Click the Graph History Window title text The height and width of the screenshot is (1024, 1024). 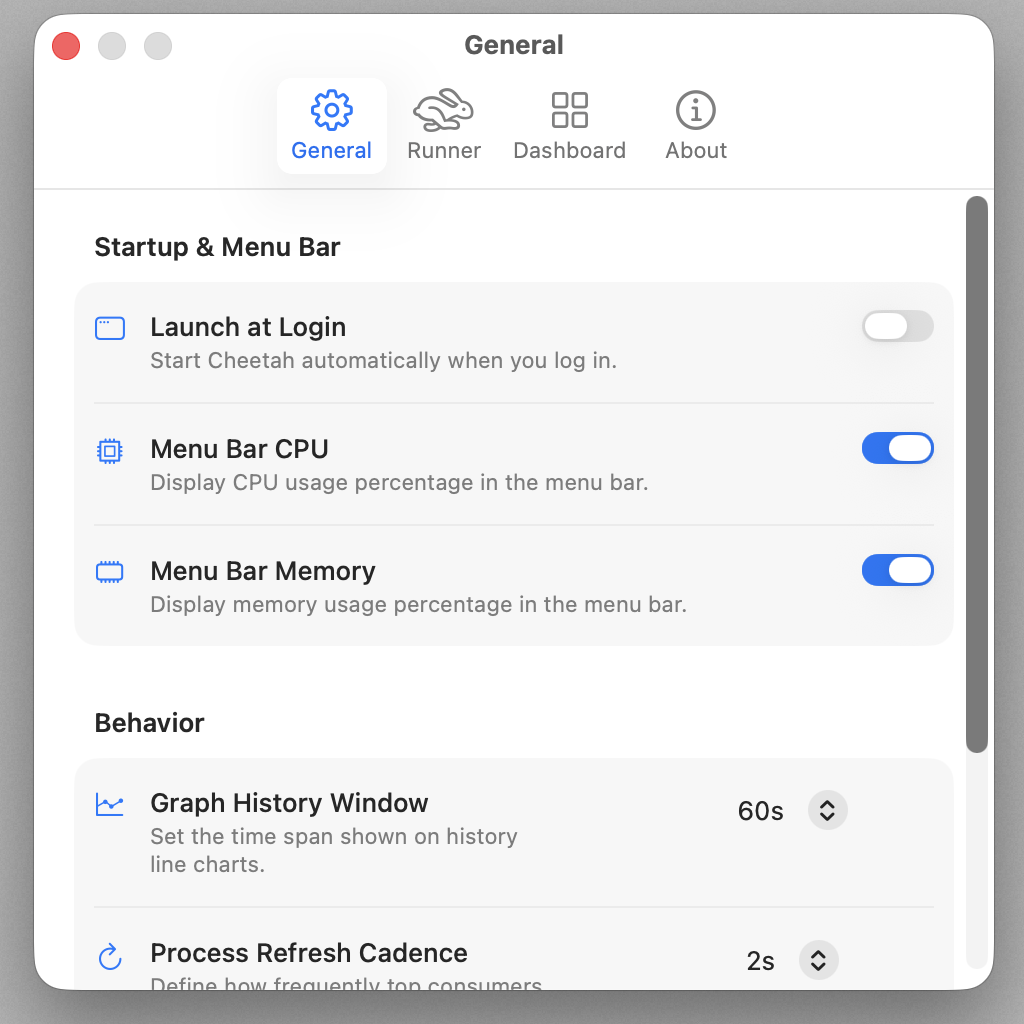click(x=289, y=803)
